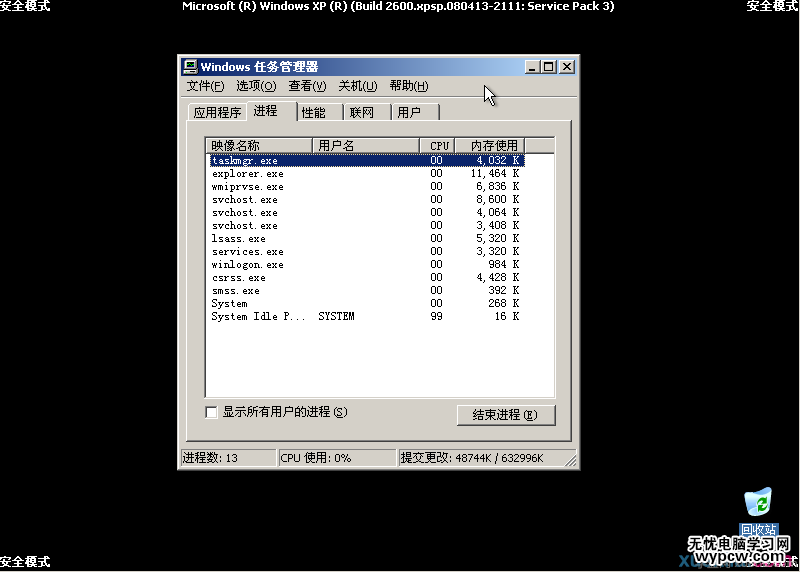Close the Task Manager window
800x572 pixels.
[567, 67]
